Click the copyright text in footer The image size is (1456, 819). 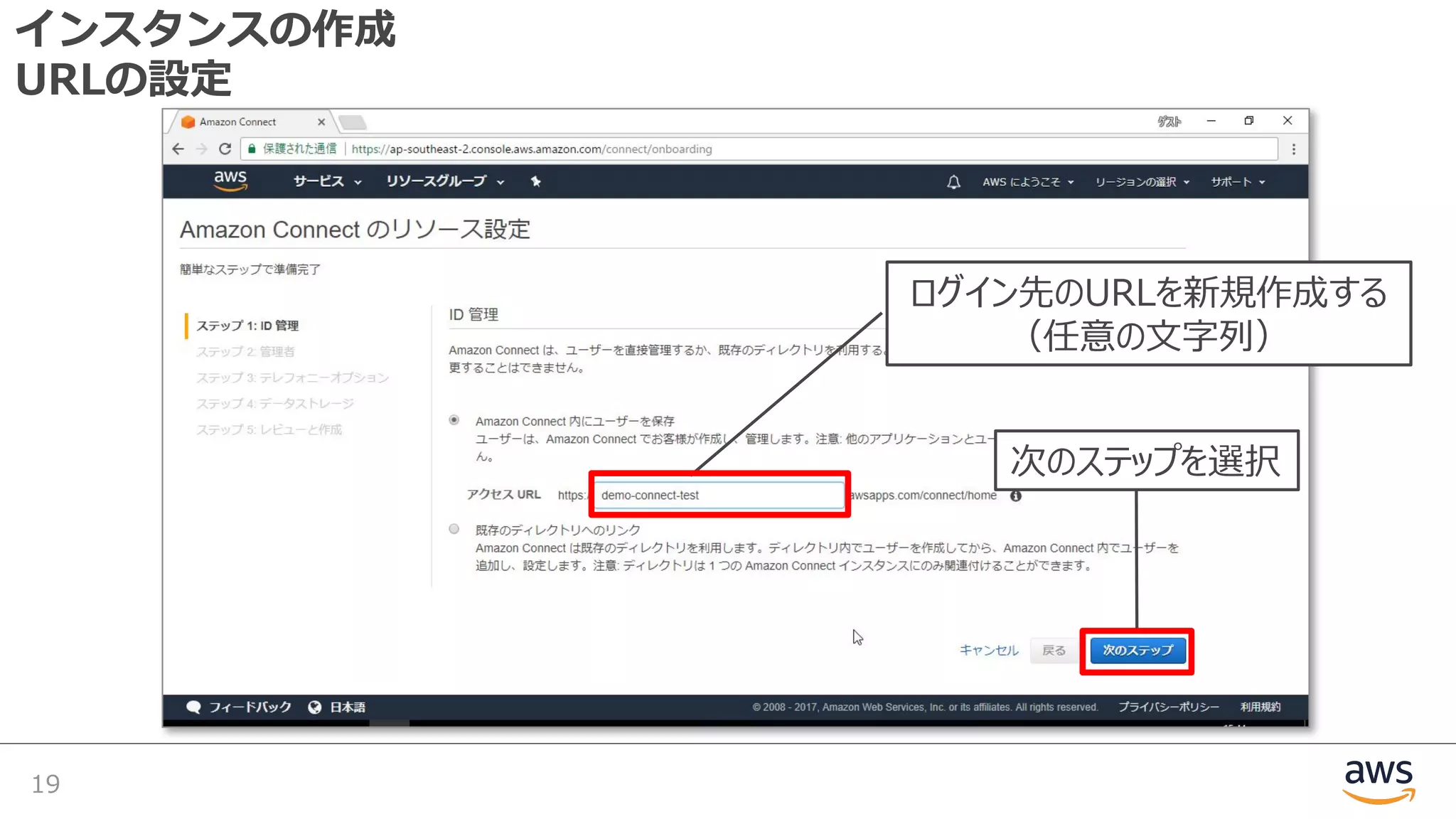tap(925, 707)
